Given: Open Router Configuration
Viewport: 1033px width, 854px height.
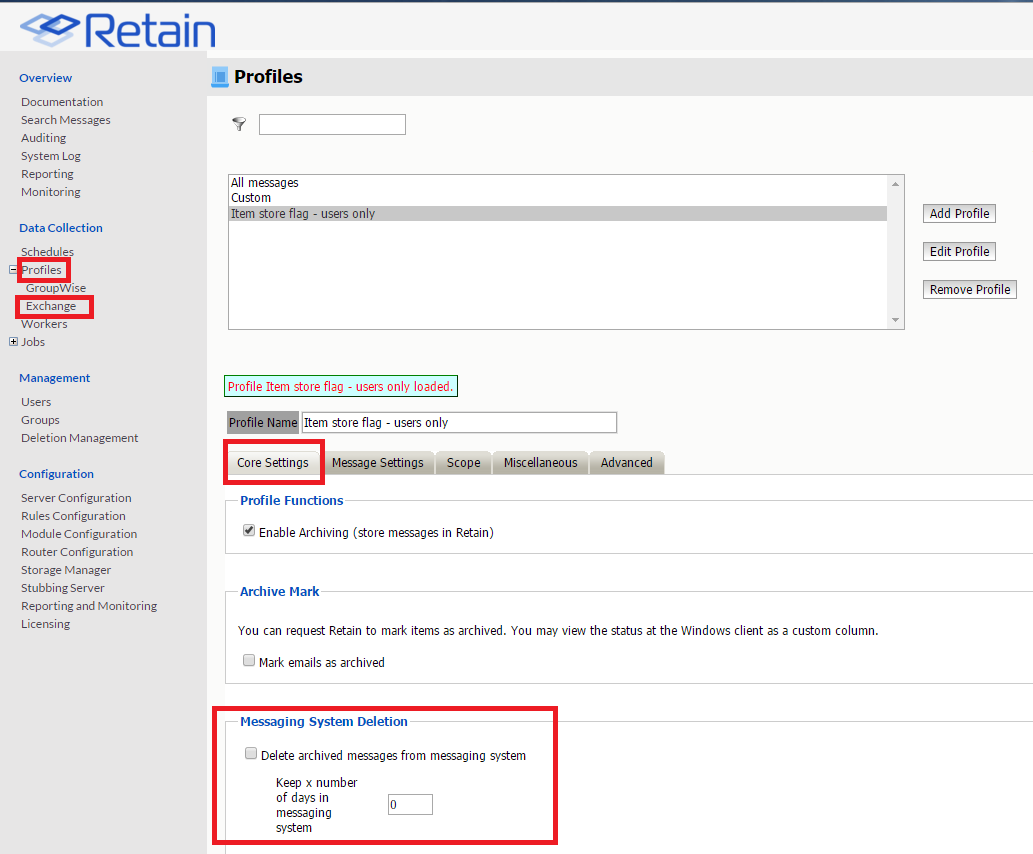Looking at the screenshot, I should [x=77, y=552].
